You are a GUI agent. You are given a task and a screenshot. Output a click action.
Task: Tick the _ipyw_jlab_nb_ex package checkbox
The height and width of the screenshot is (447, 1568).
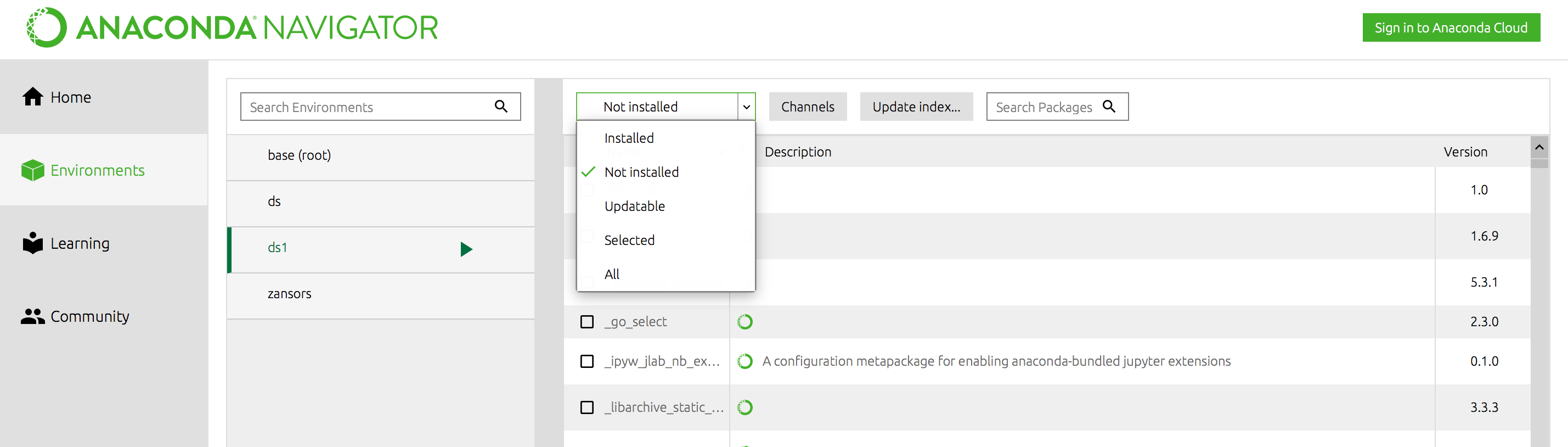click(x=587, y=361)
